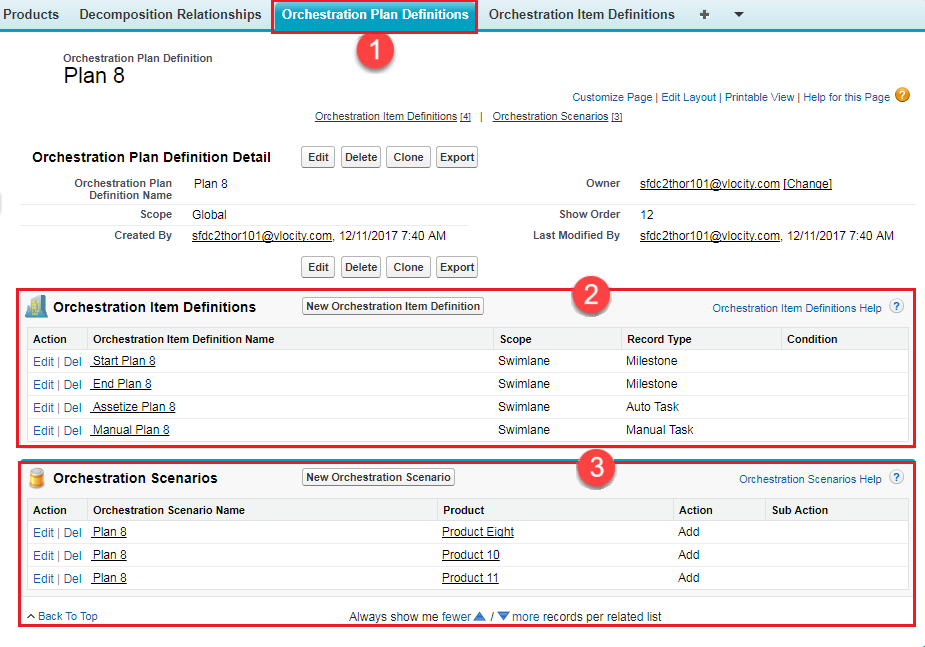The height and width of the screenshot is (647, 925).
Task: Click the Orchestration Scenarios database icon
Action: [37, 478]
